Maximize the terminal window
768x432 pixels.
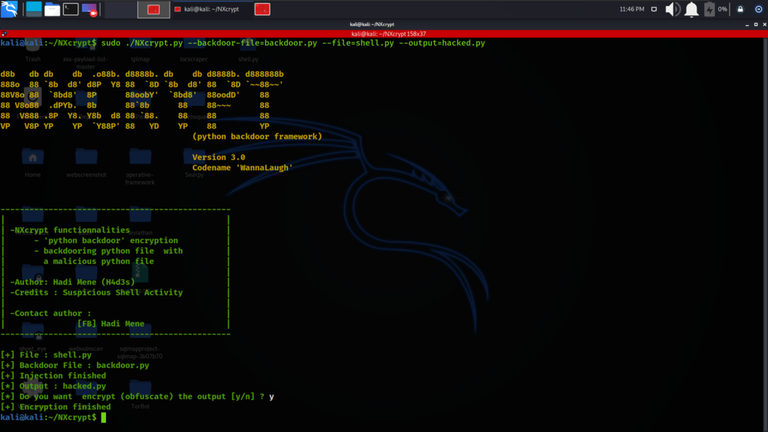pos(756,24)
